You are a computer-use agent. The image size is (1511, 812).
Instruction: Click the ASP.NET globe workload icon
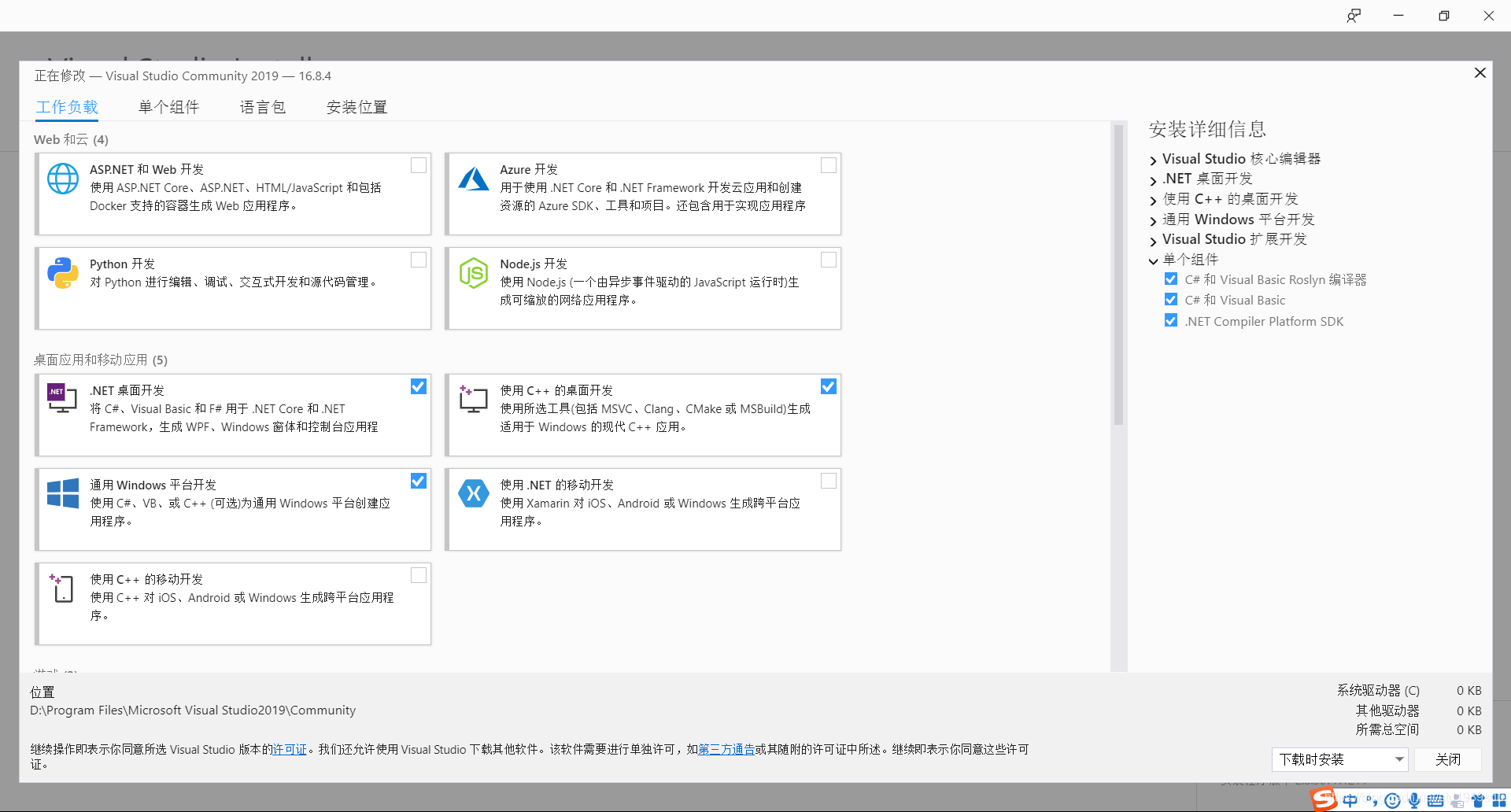63,179
